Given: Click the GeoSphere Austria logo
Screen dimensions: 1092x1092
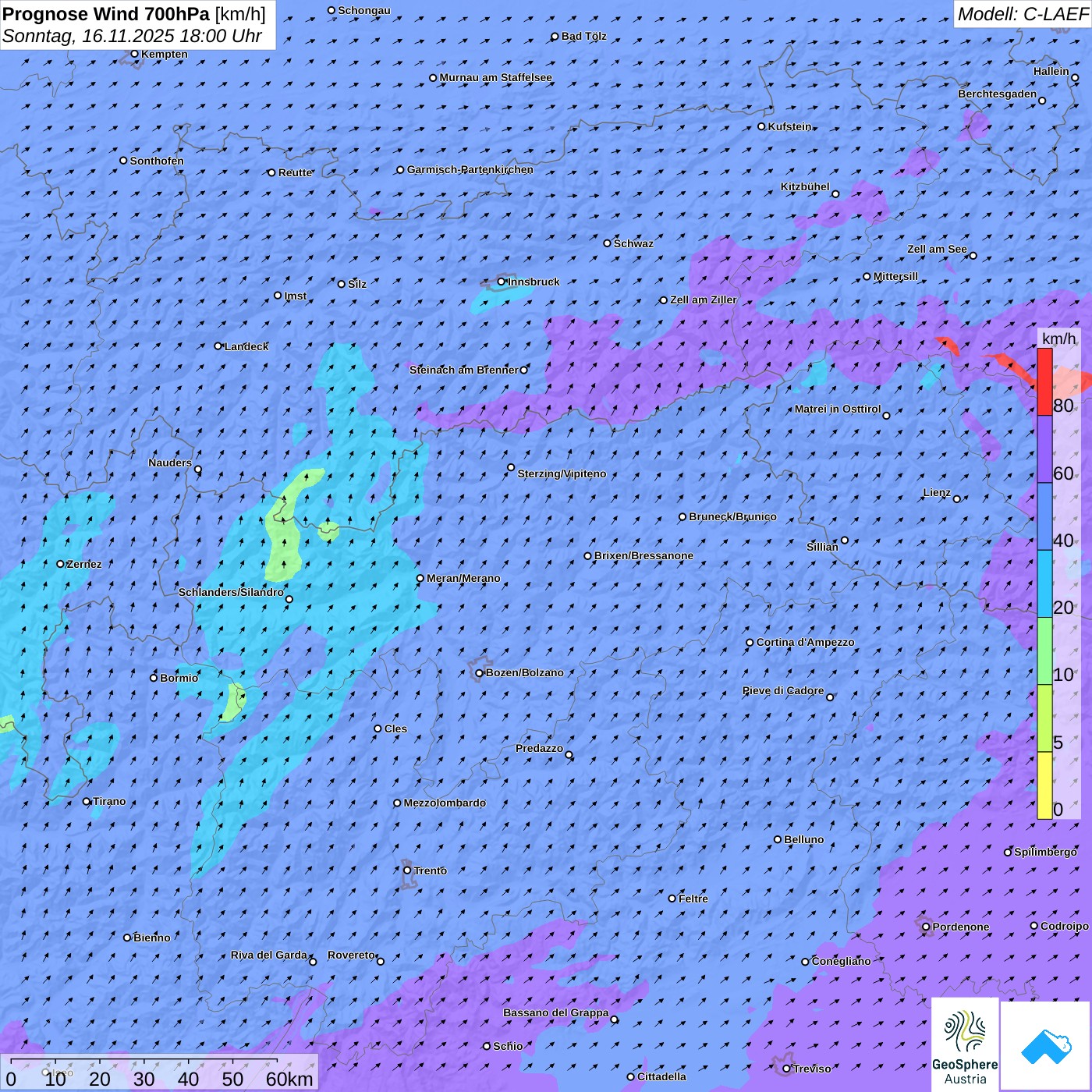Looking at the screenshot, I should click(965, 1044).
